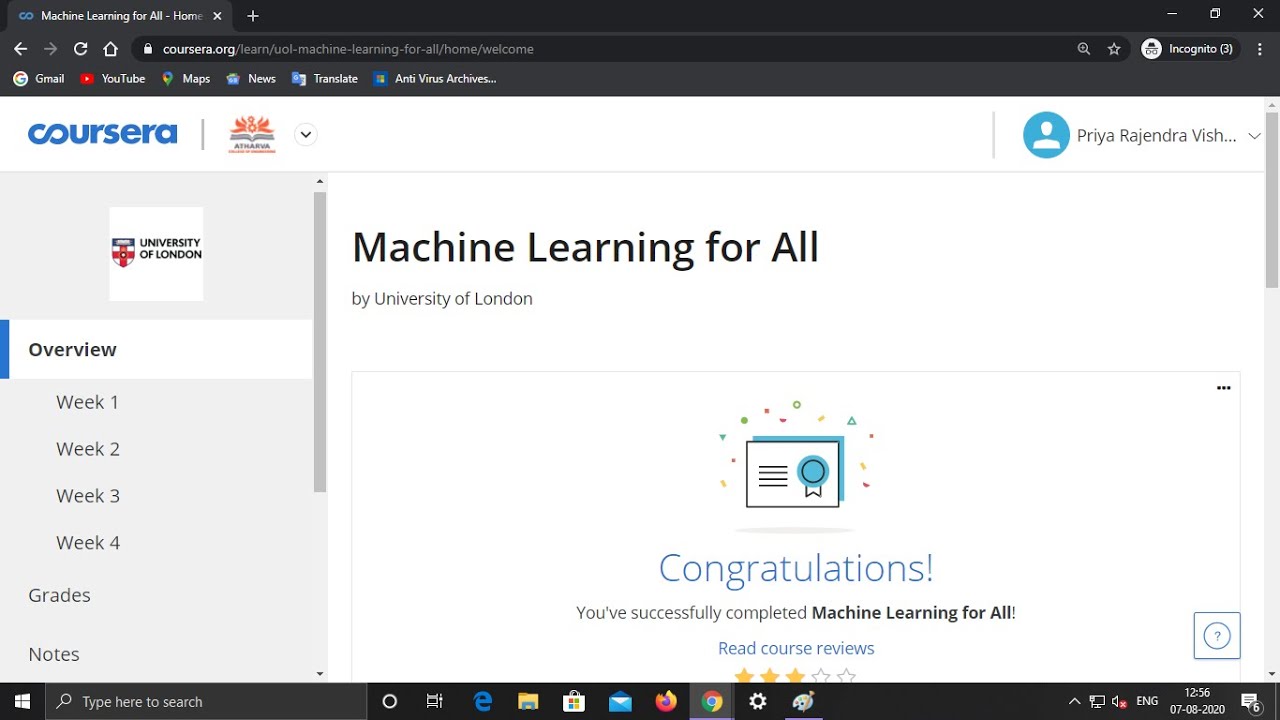Open the Priya Rajendra account menu chevron
The image size is (1280, 720).
point(1254,136)
